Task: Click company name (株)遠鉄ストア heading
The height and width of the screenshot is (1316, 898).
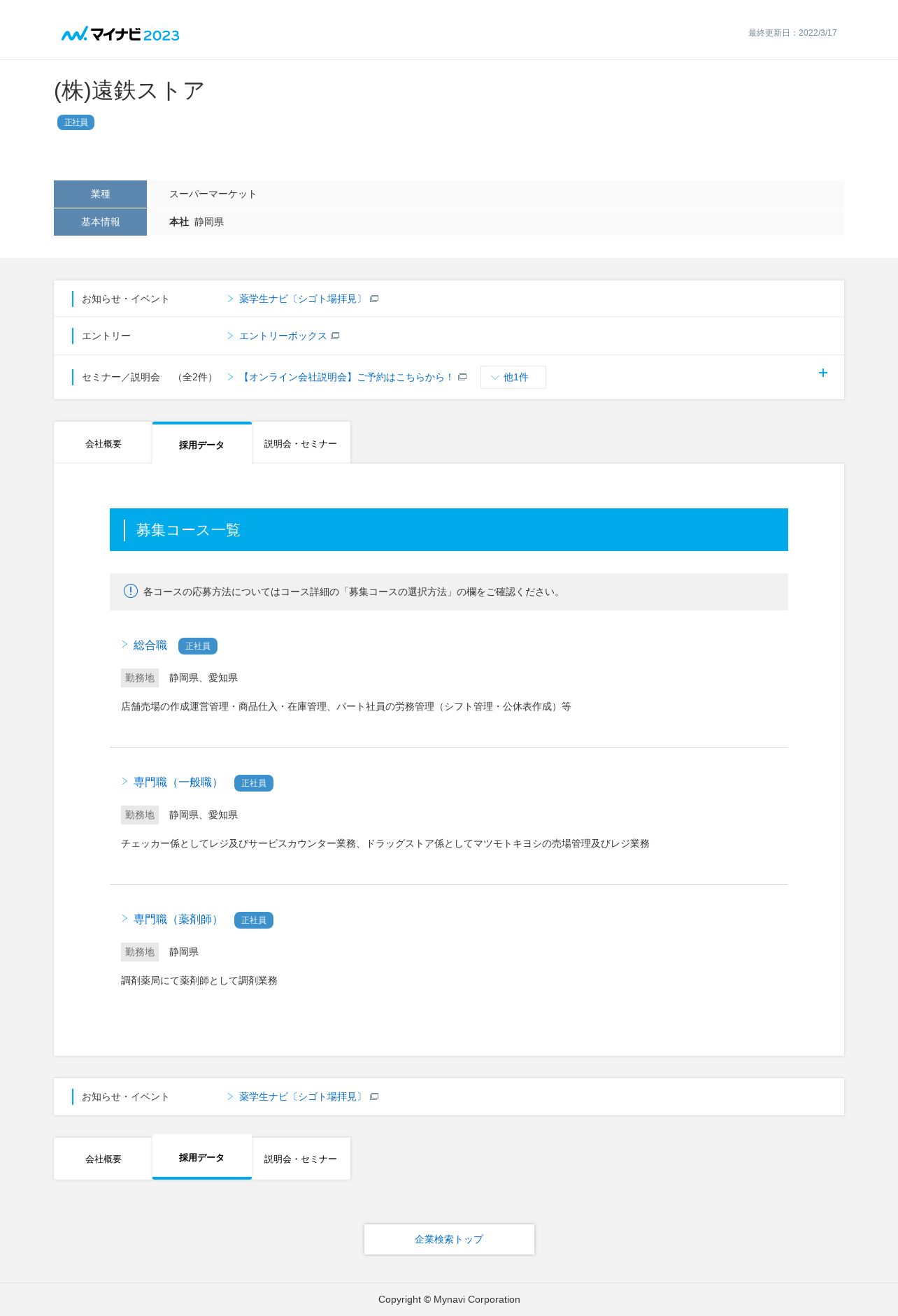Action: point(129,90)
